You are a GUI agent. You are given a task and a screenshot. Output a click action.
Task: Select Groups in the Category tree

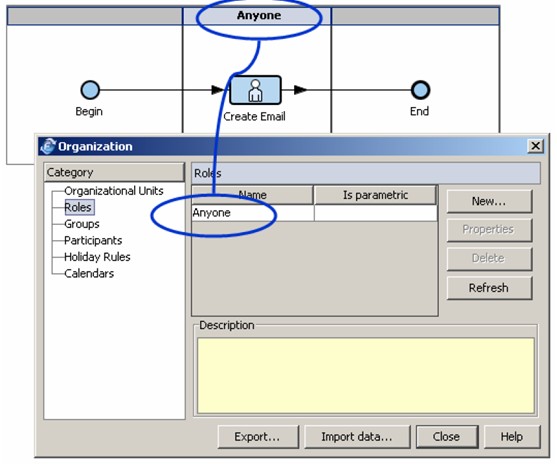(82, 224)
